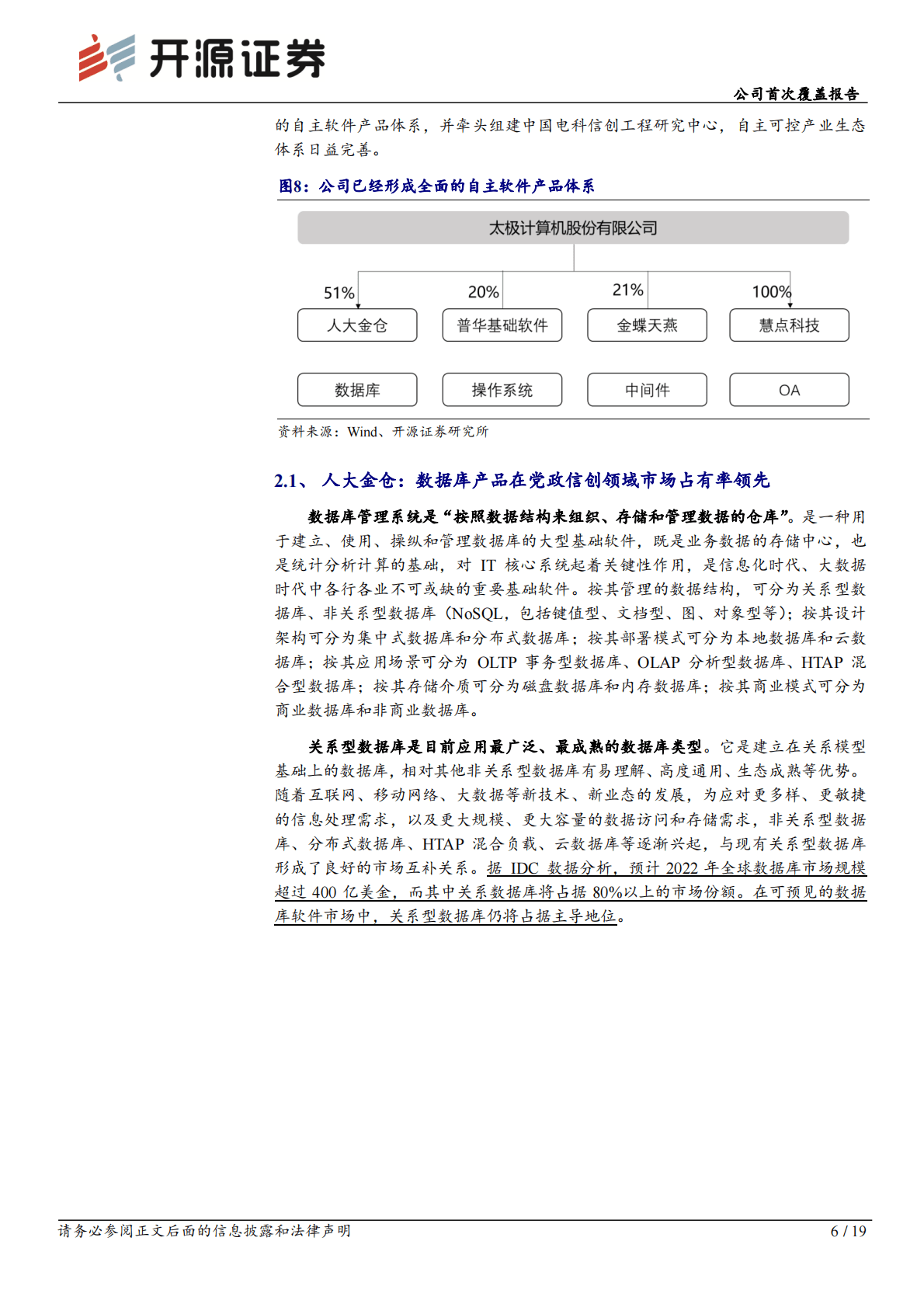The width and height of the screenshot is (924, 1307).
Task: Click the 操作系统 box
Action: coord(502,390)
